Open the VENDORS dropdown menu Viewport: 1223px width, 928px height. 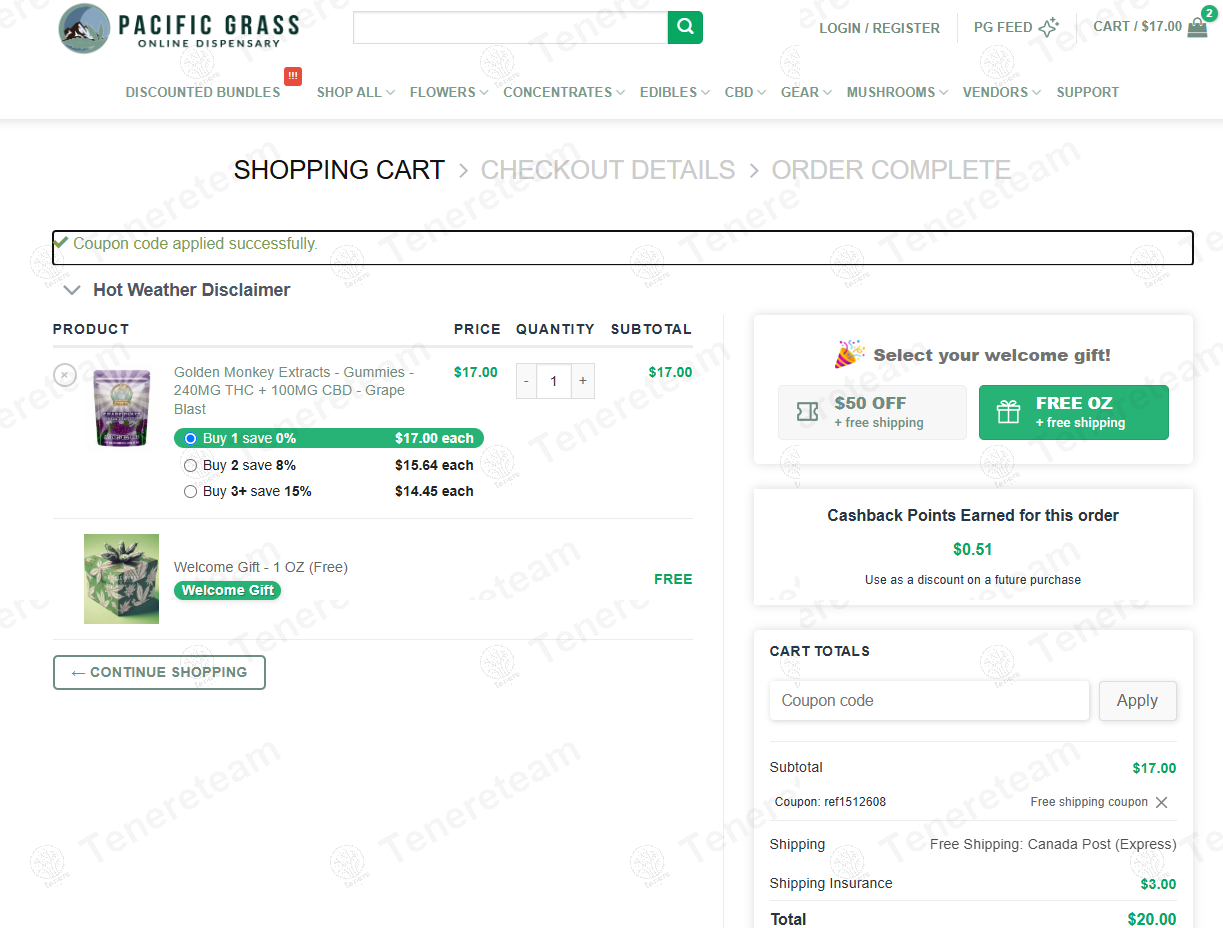(1002, 92)
